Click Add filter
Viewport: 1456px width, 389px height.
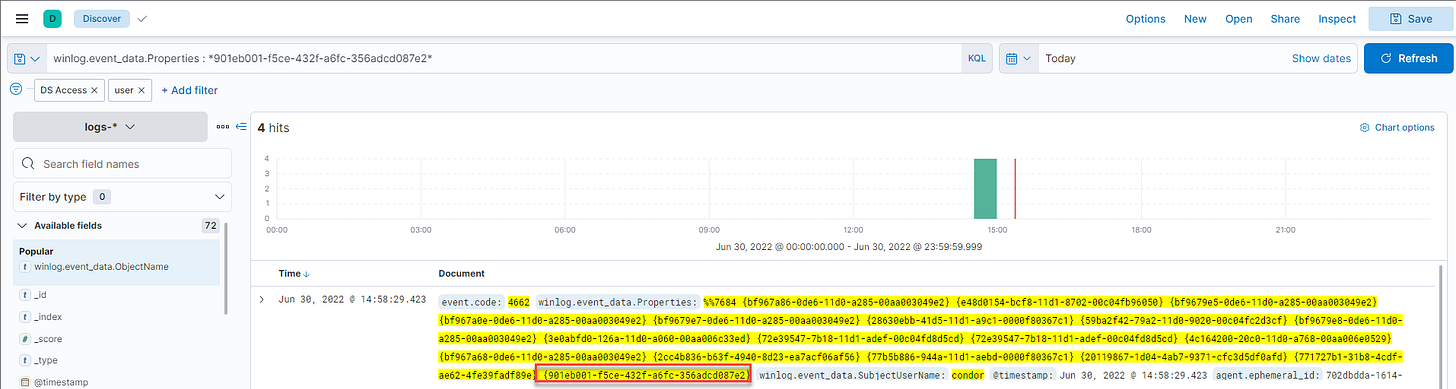coord(190,90)
